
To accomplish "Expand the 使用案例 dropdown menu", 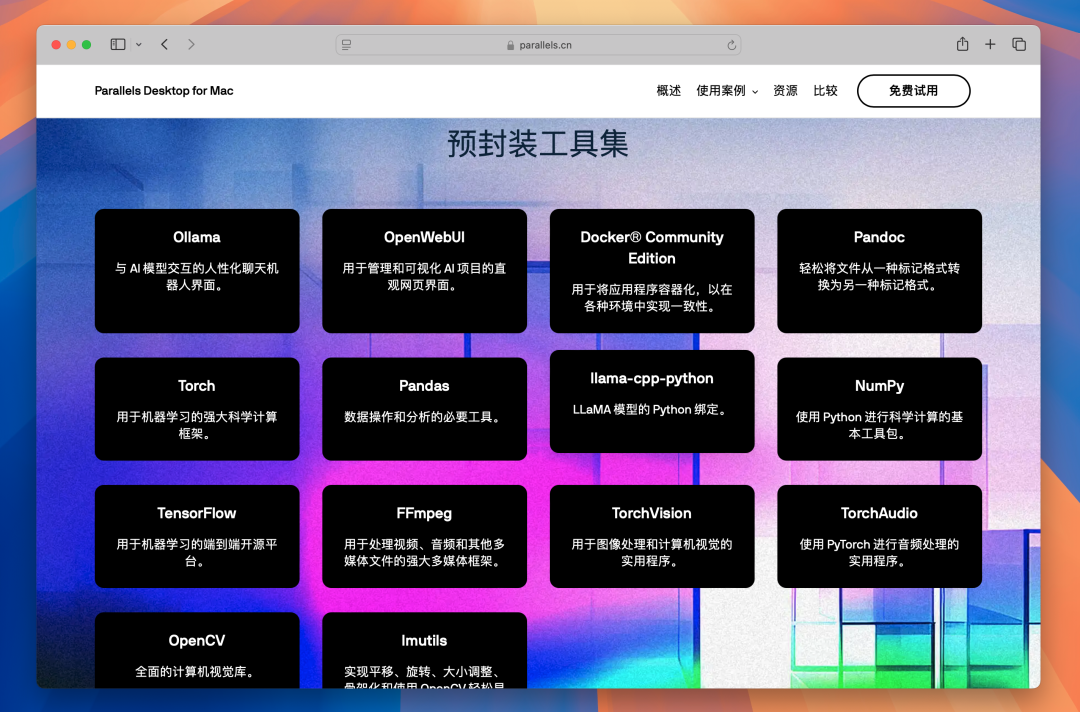I will (727, 91).
